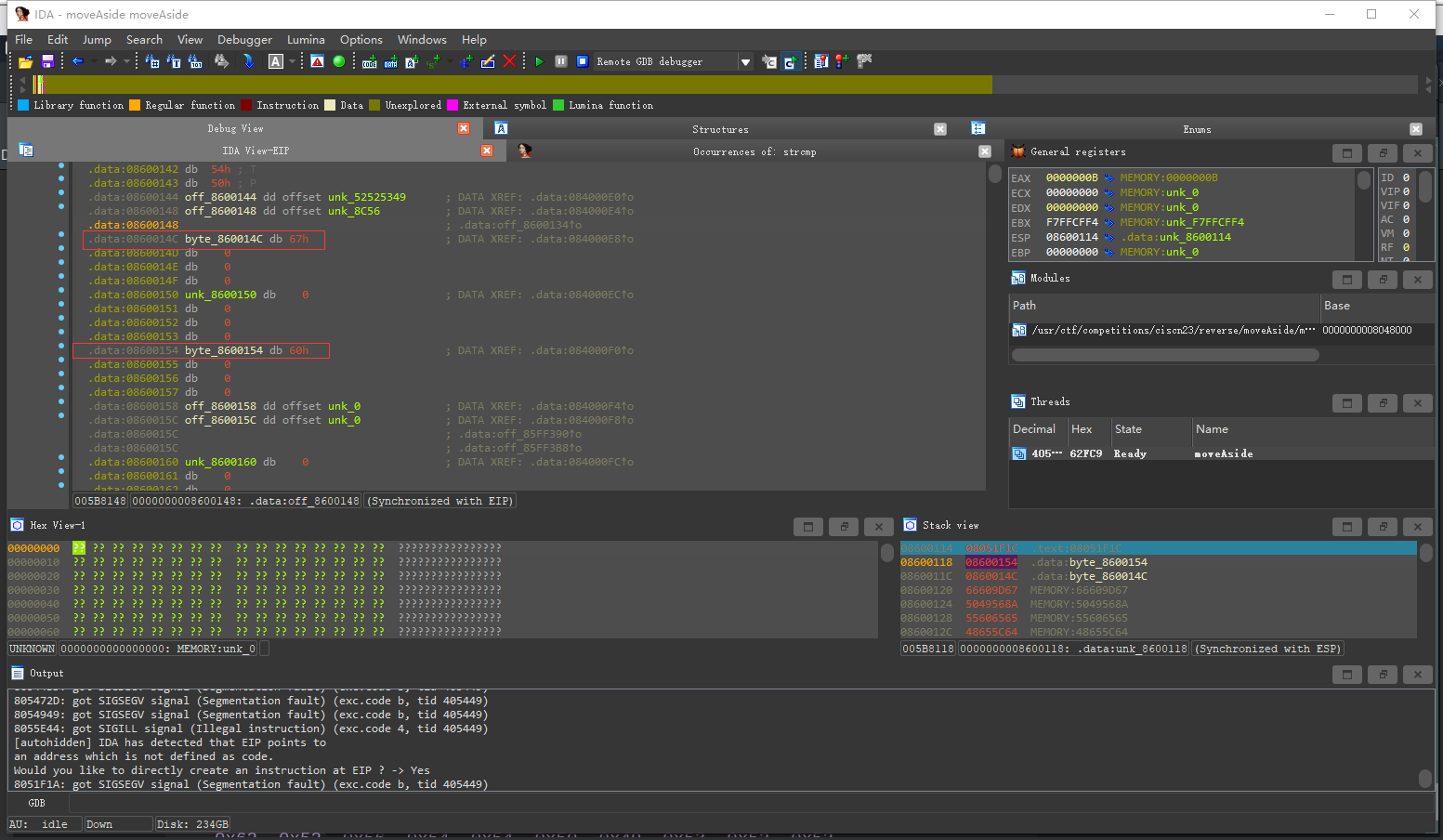Pause the debugged process
1443x840 pixels.
click(561, 61)
